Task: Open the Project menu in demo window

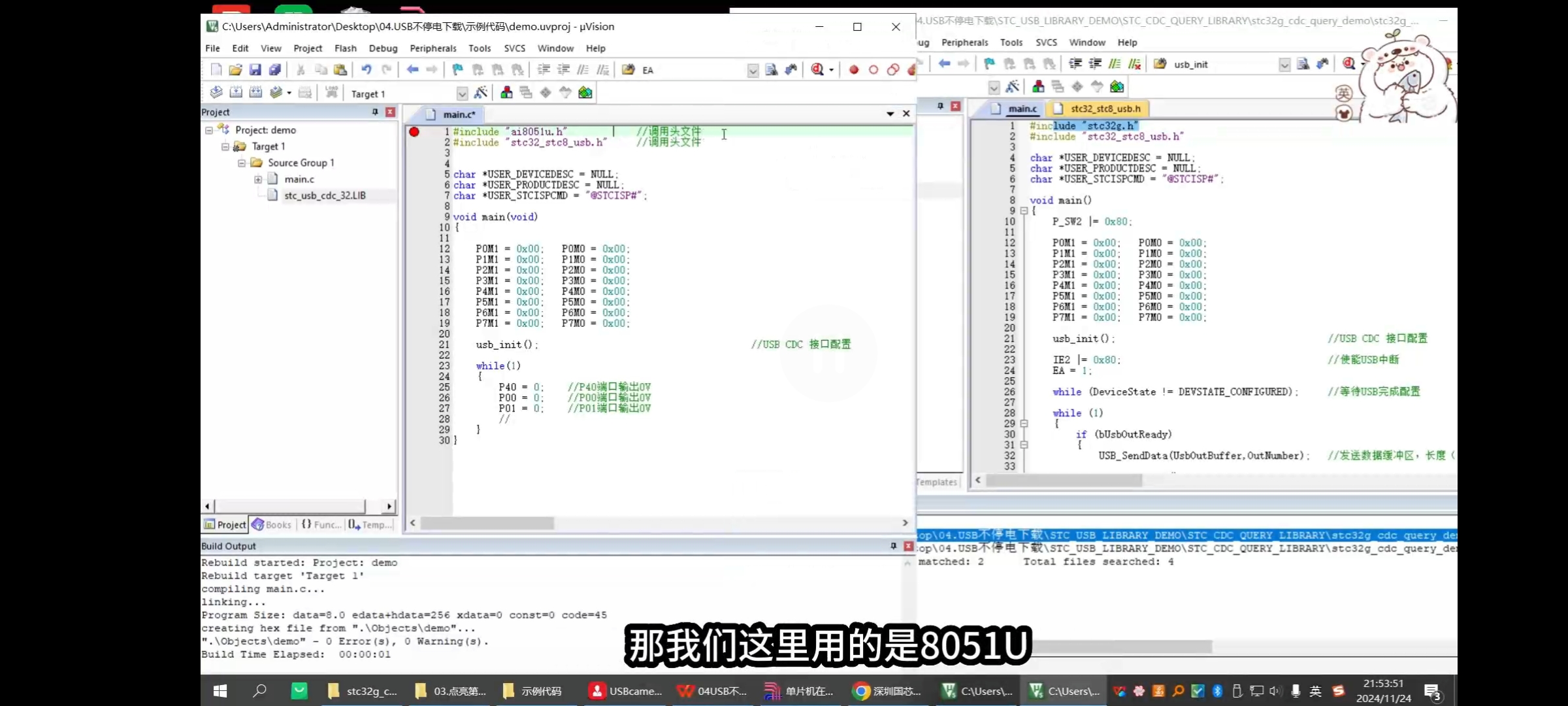Action: (x=308, y=48)
